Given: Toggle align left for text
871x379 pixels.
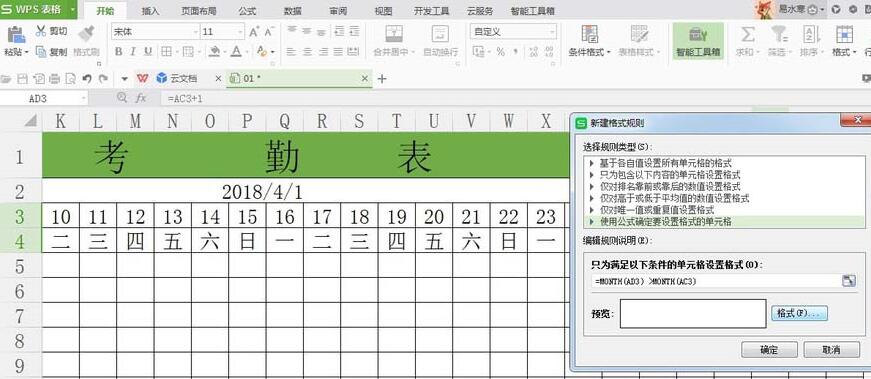Looking at the screenshot, I should 291,52.
